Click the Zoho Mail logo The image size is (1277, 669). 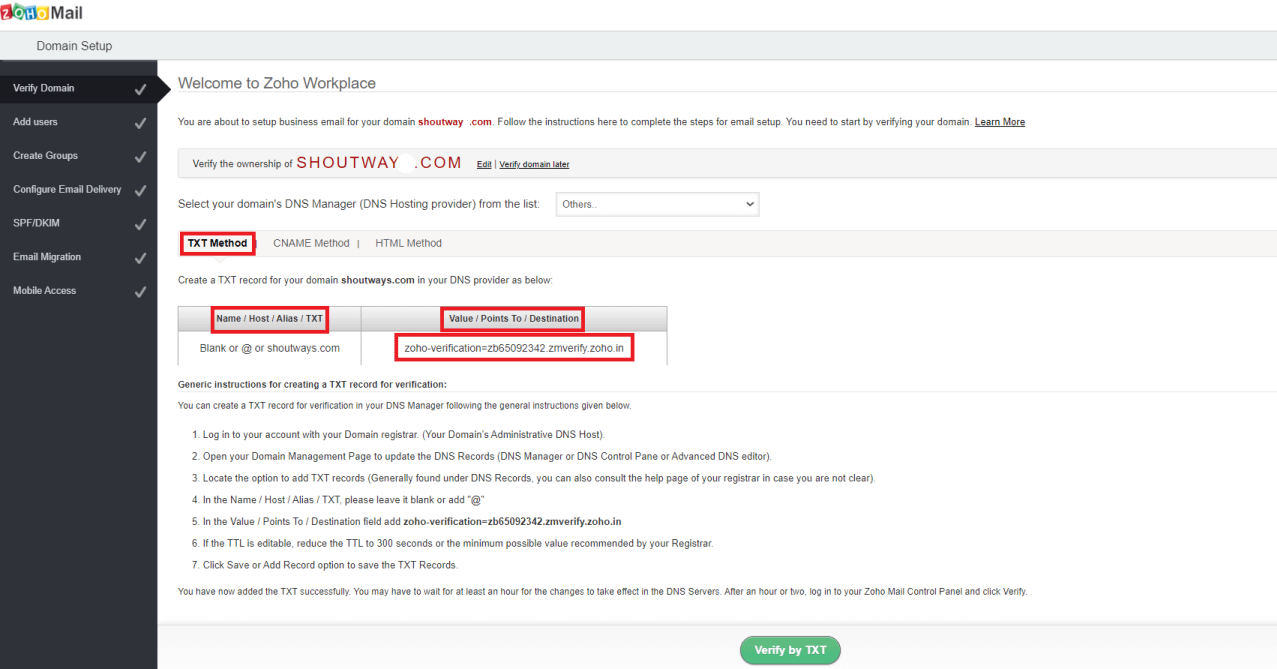pyautogui.click(x=42, y=13)
